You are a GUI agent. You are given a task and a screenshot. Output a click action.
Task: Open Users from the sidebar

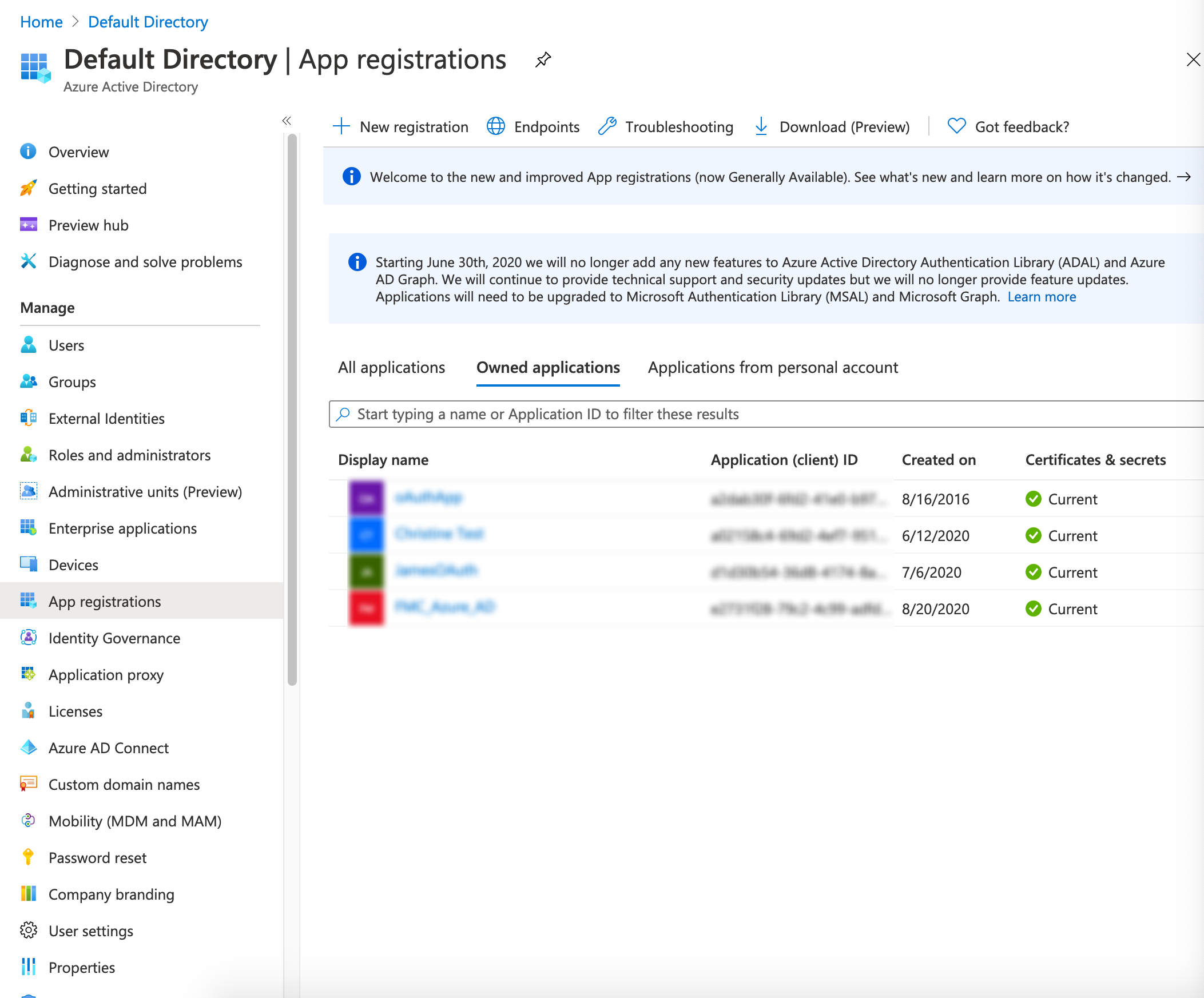point(66,345)
